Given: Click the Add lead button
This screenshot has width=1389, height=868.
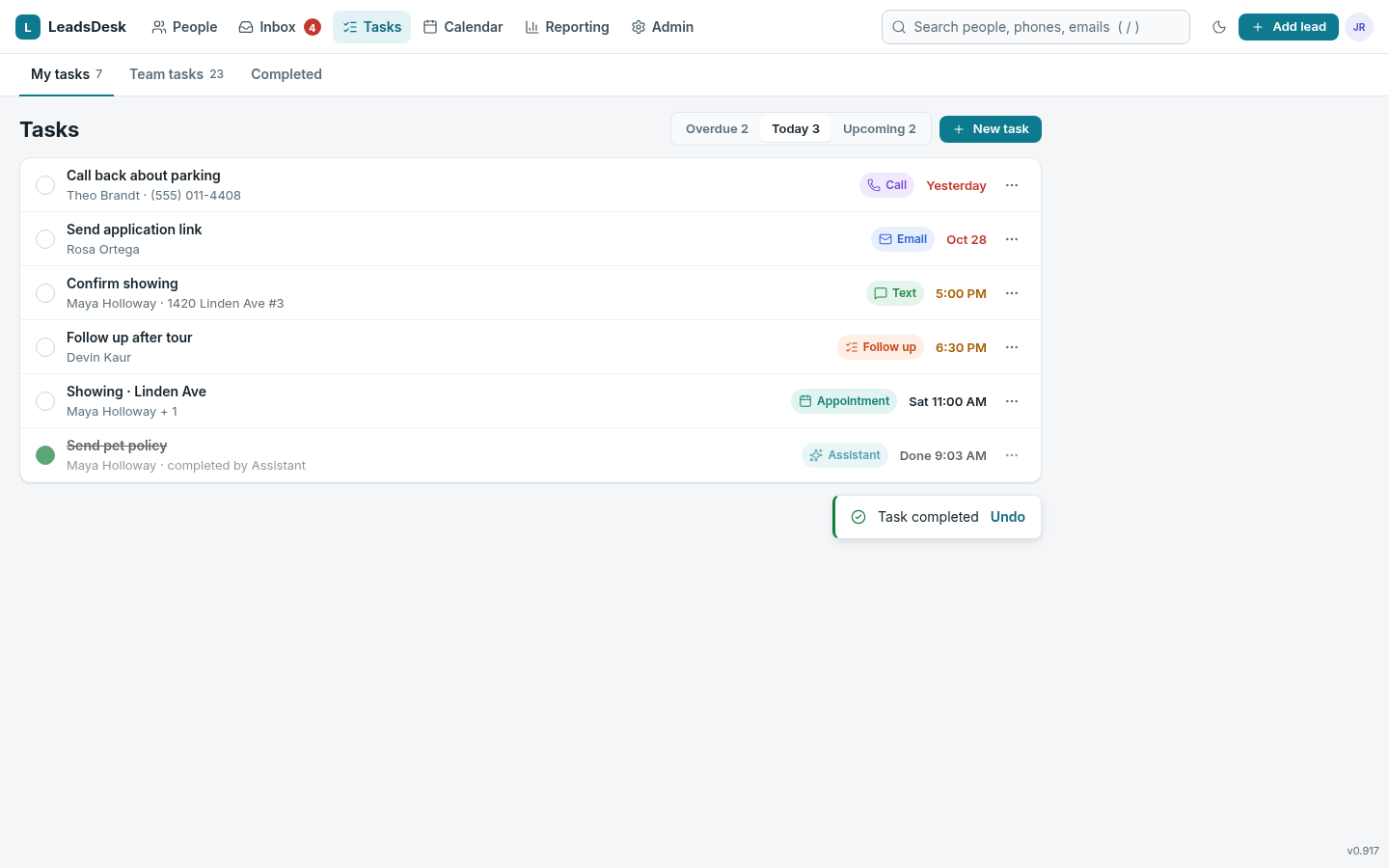Looking at the screenshot, I should click(1289, 27).
